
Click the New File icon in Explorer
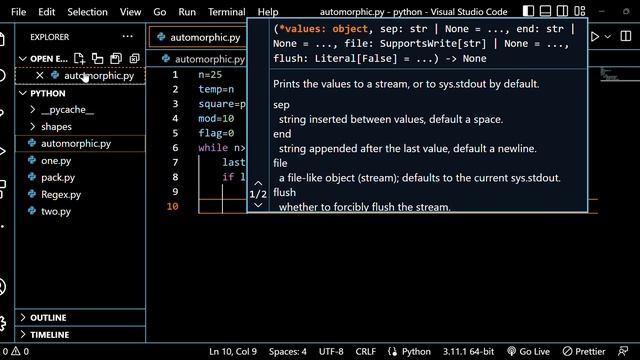point(79,59)
